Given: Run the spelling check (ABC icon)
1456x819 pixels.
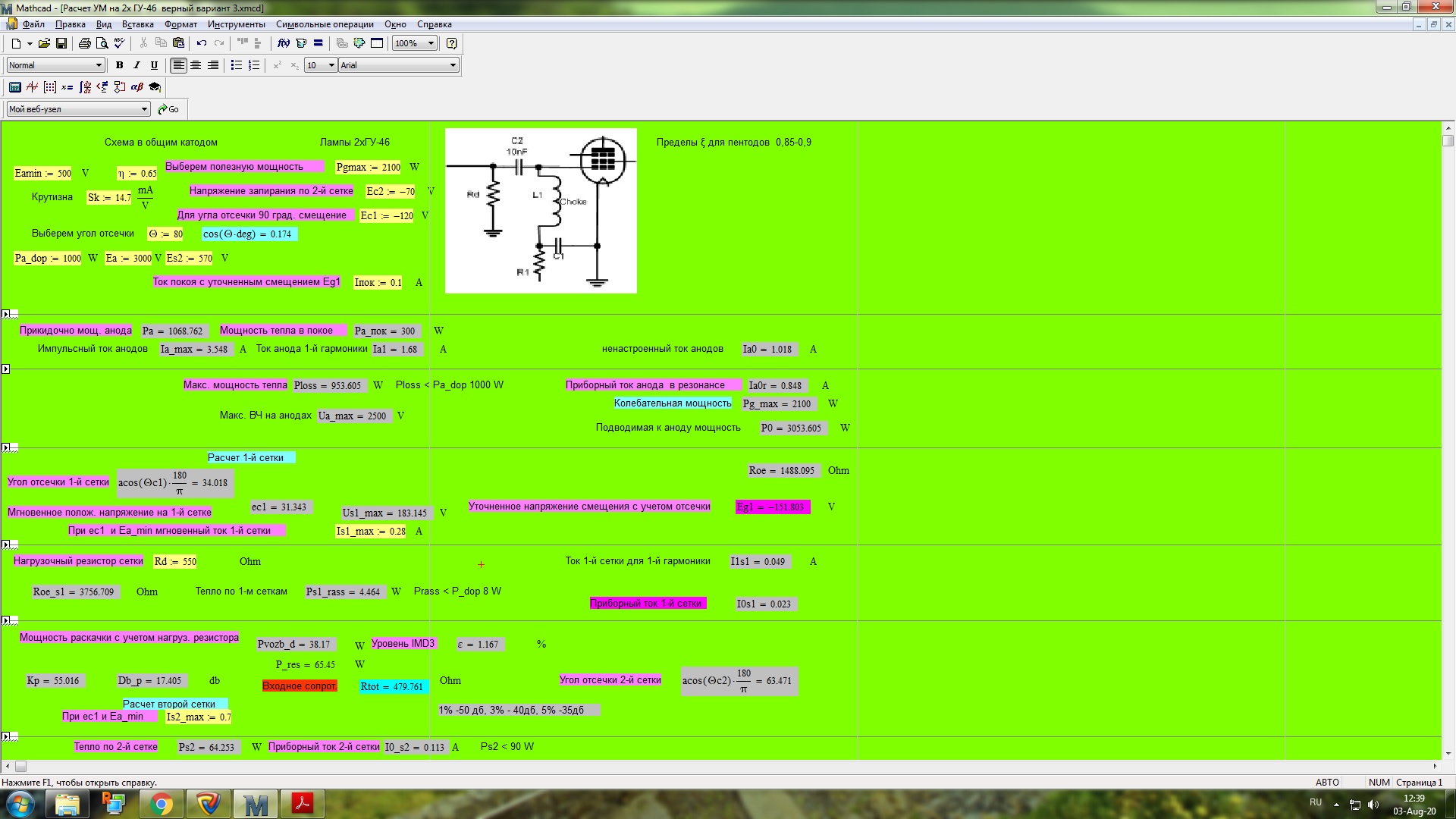Looking at the screenshot, I should coord(119,43).
